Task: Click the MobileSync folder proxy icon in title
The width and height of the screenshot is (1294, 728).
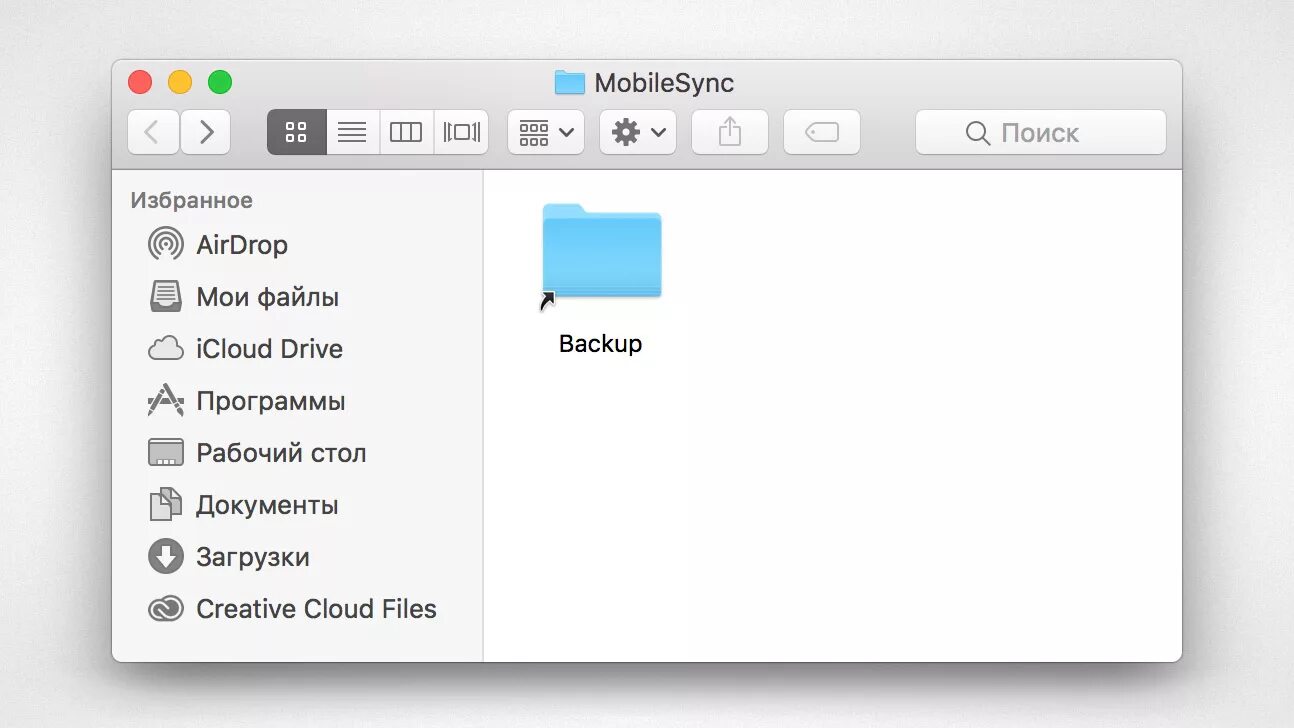Action: pyautogui.click(x=570, y=82)
